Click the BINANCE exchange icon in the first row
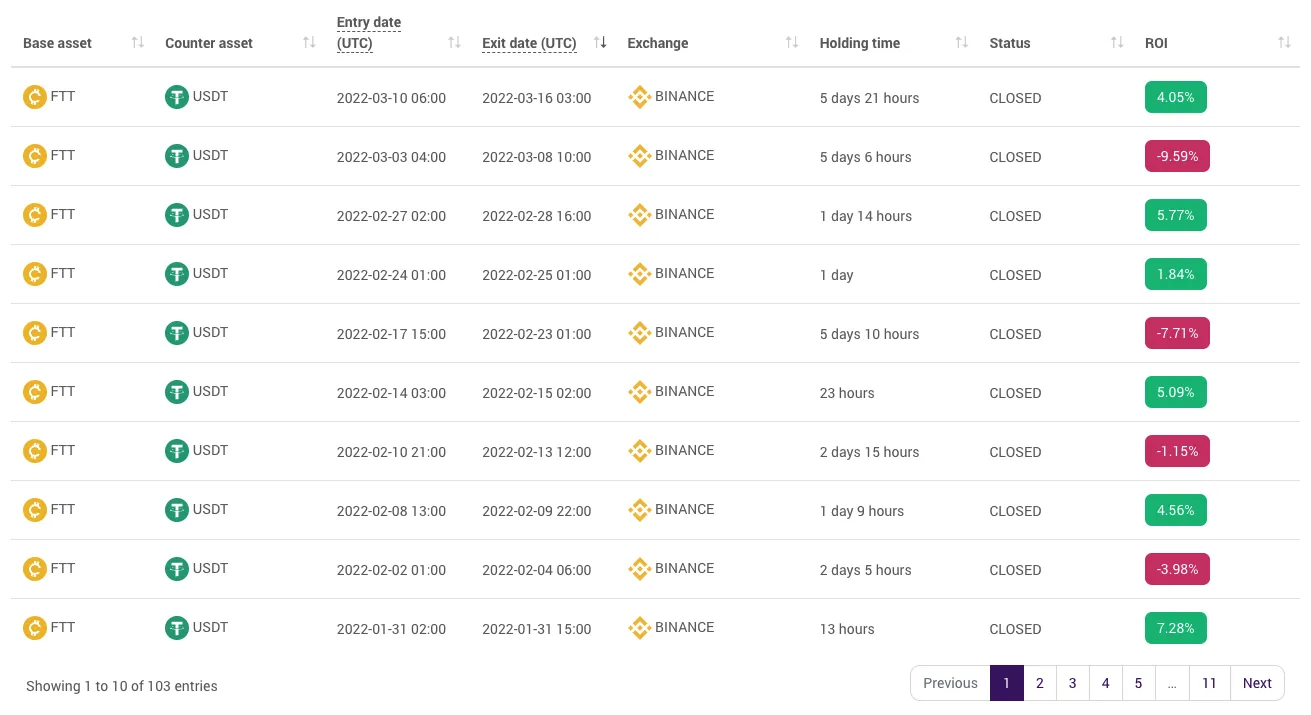 coord(640,97)
